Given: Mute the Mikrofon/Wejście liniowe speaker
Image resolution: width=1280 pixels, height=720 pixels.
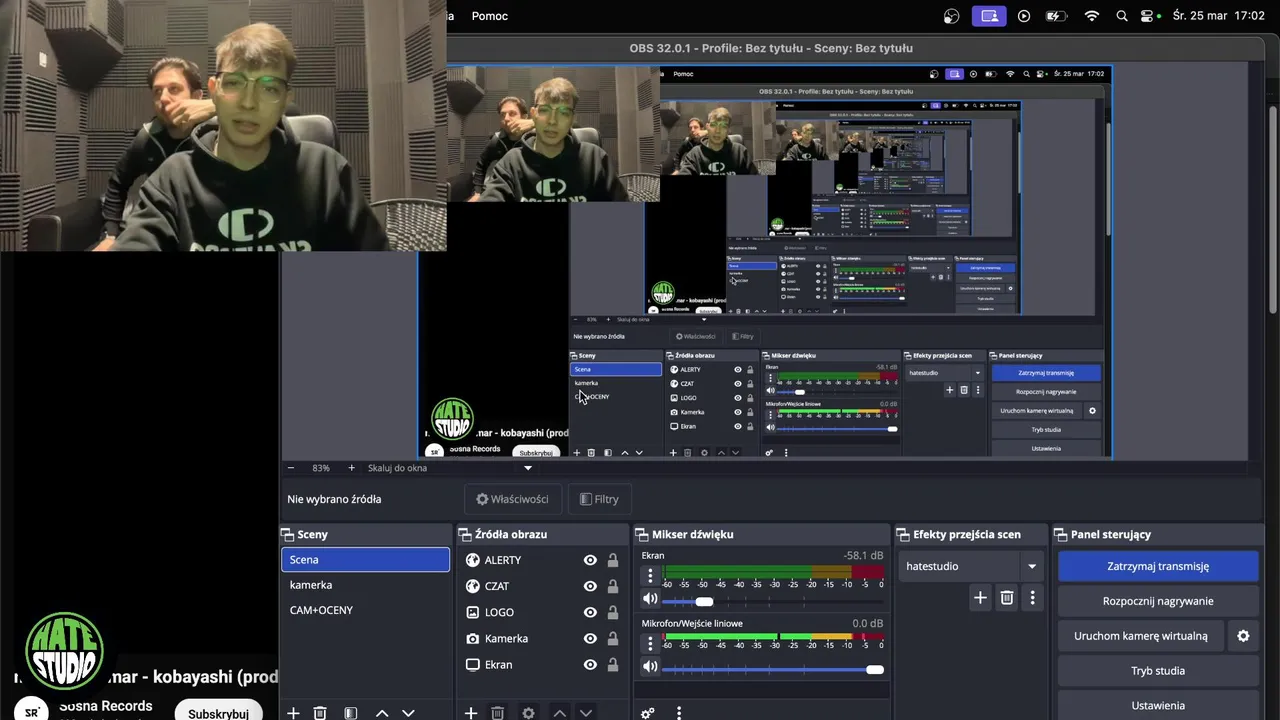Looking at the screenshot, I should 650,666.
